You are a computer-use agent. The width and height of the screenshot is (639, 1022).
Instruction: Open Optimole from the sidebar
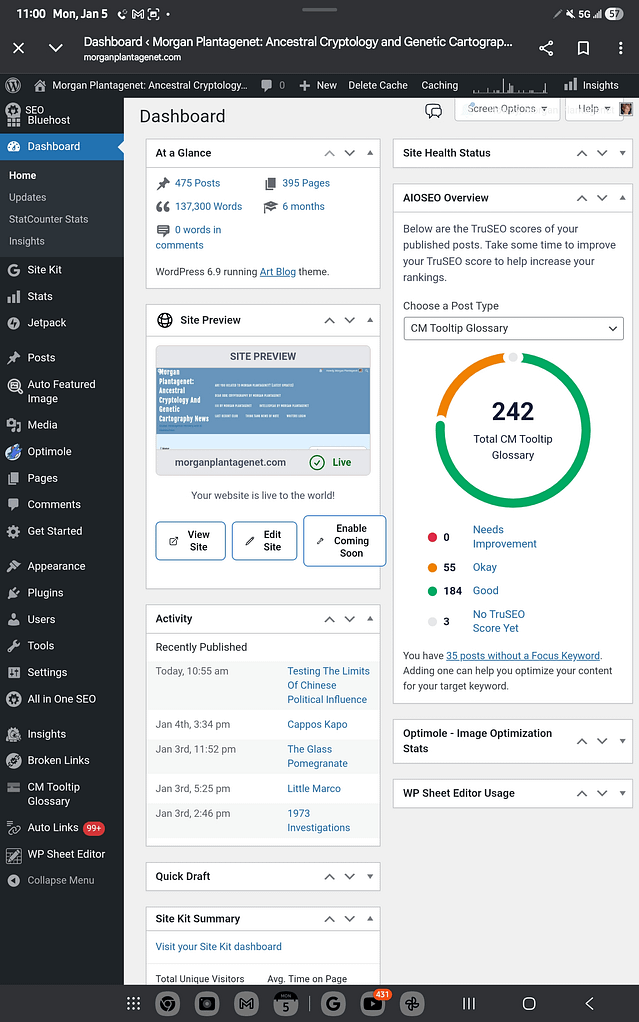48,451
